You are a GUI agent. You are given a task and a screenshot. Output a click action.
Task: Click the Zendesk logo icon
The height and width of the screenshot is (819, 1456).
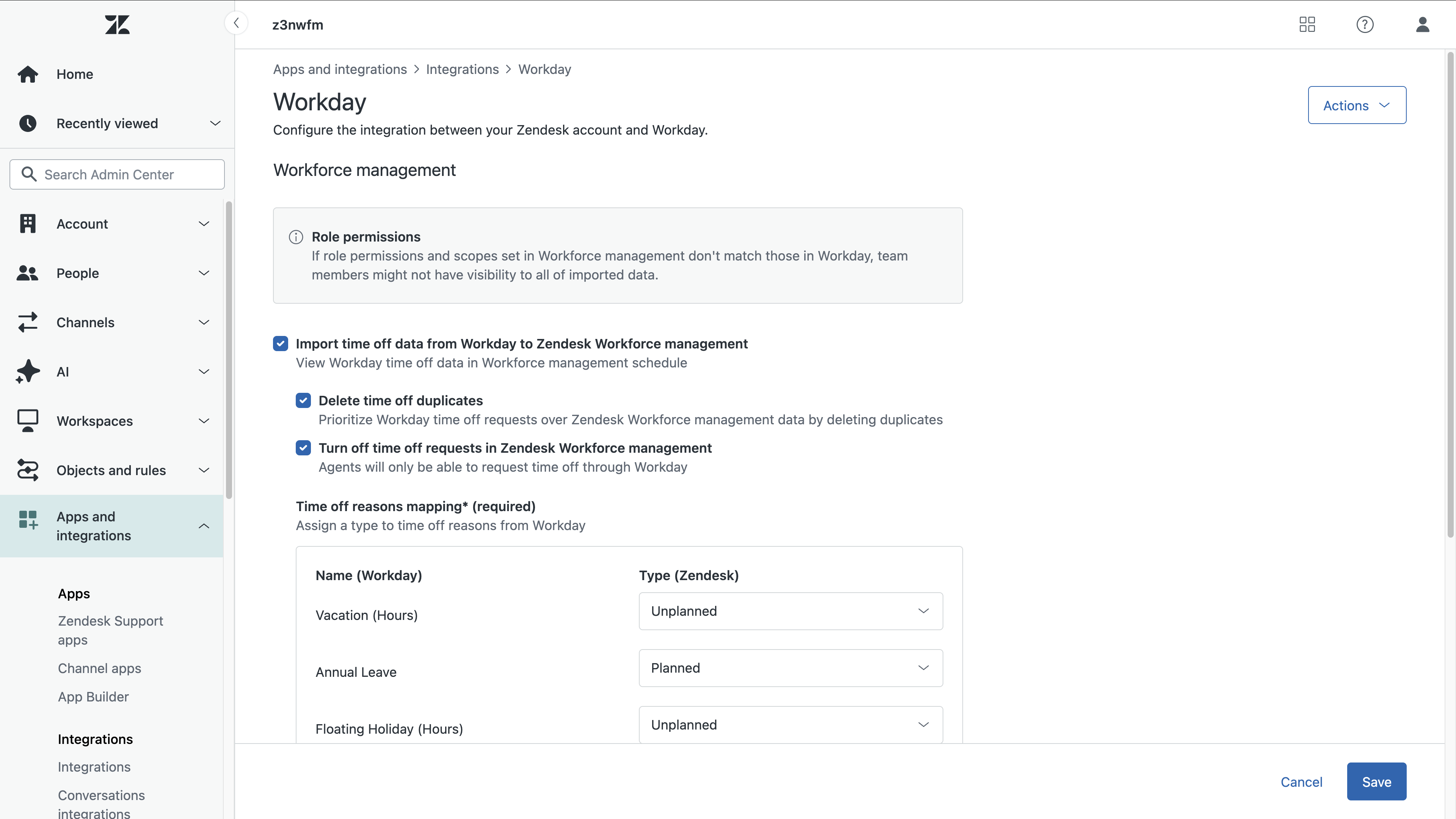[x=117, y=25]
